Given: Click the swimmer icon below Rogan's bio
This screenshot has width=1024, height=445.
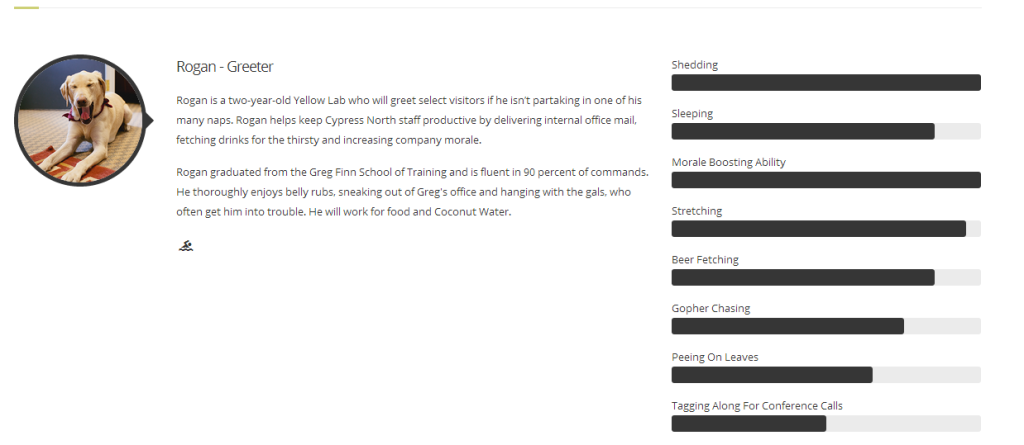Looking at the screenshot, I should coord(185,246).
